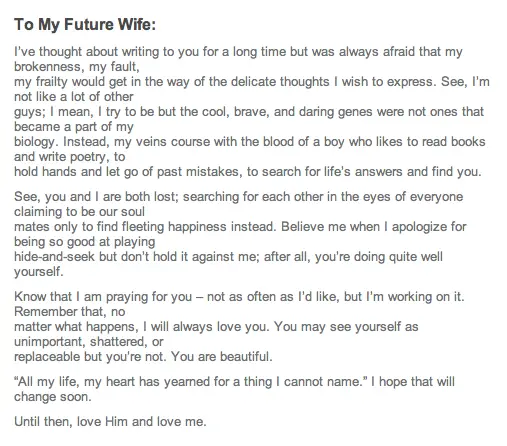Click the word 'brokenness' in first paragraph
Image resolution: width=507 pixels, height=446 pixels.
[47, 67]
